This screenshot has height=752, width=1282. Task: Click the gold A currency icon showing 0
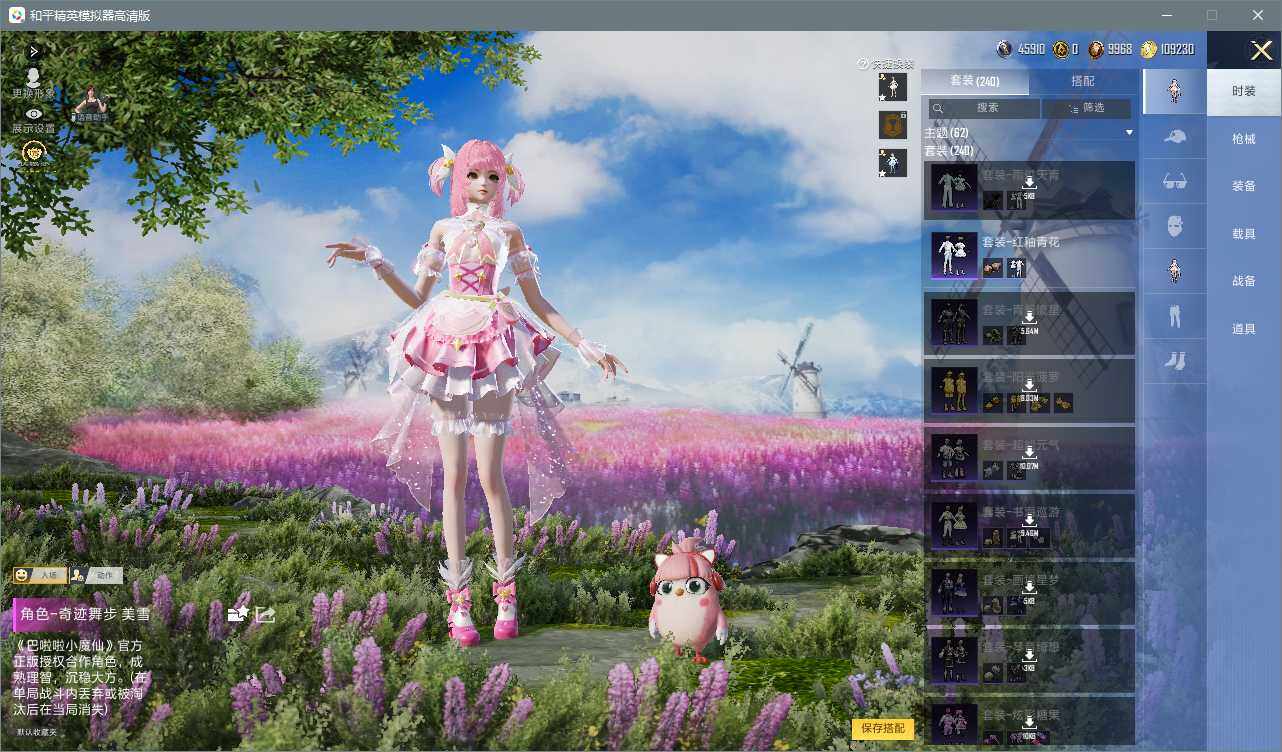tap(1060, 49)
